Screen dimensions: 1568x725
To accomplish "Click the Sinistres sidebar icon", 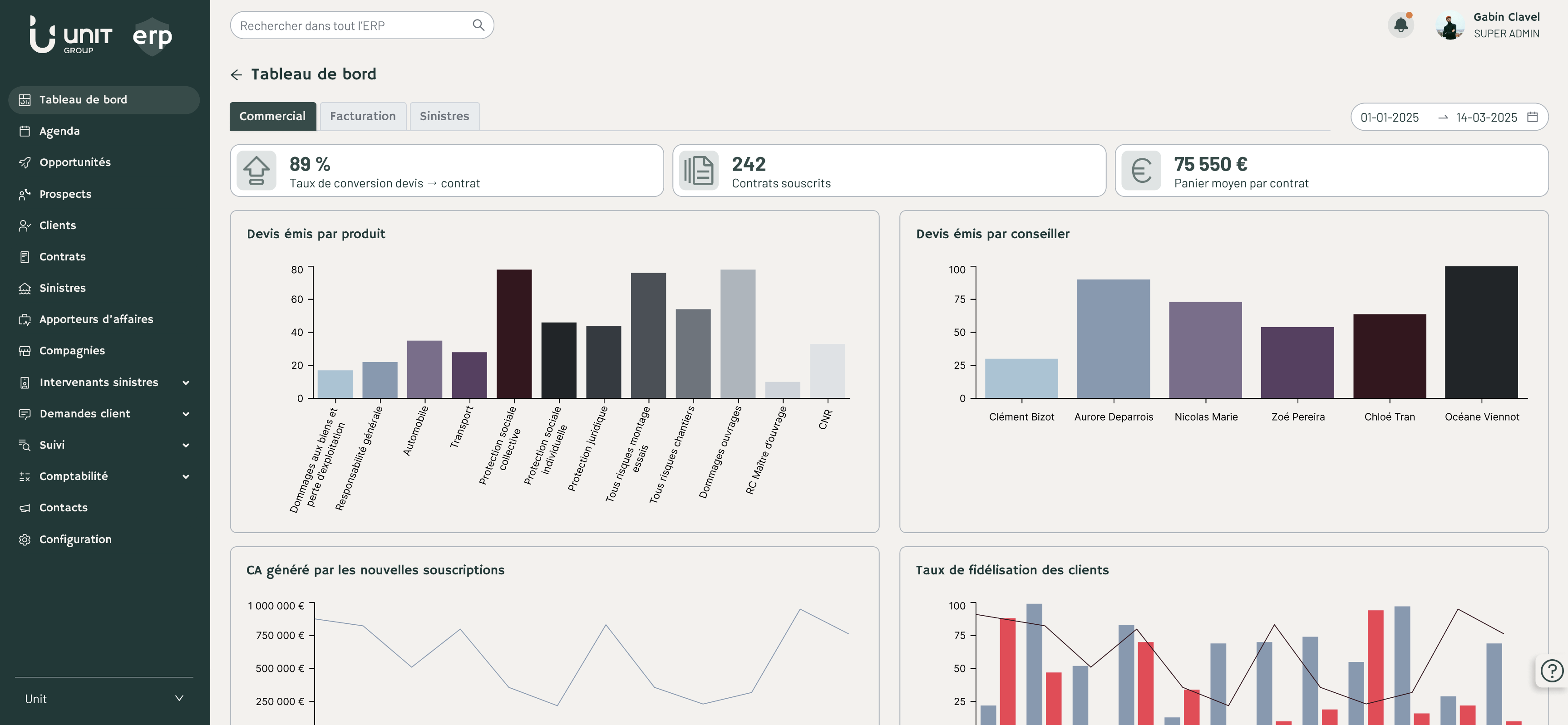I will click(25, 288).
